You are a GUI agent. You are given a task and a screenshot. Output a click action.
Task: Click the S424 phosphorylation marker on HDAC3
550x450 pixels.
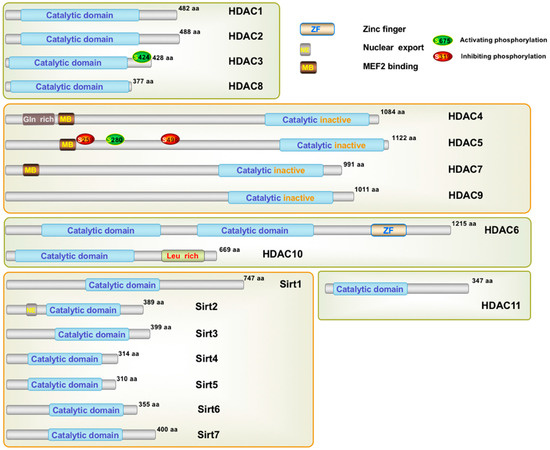tap(142, 57)
